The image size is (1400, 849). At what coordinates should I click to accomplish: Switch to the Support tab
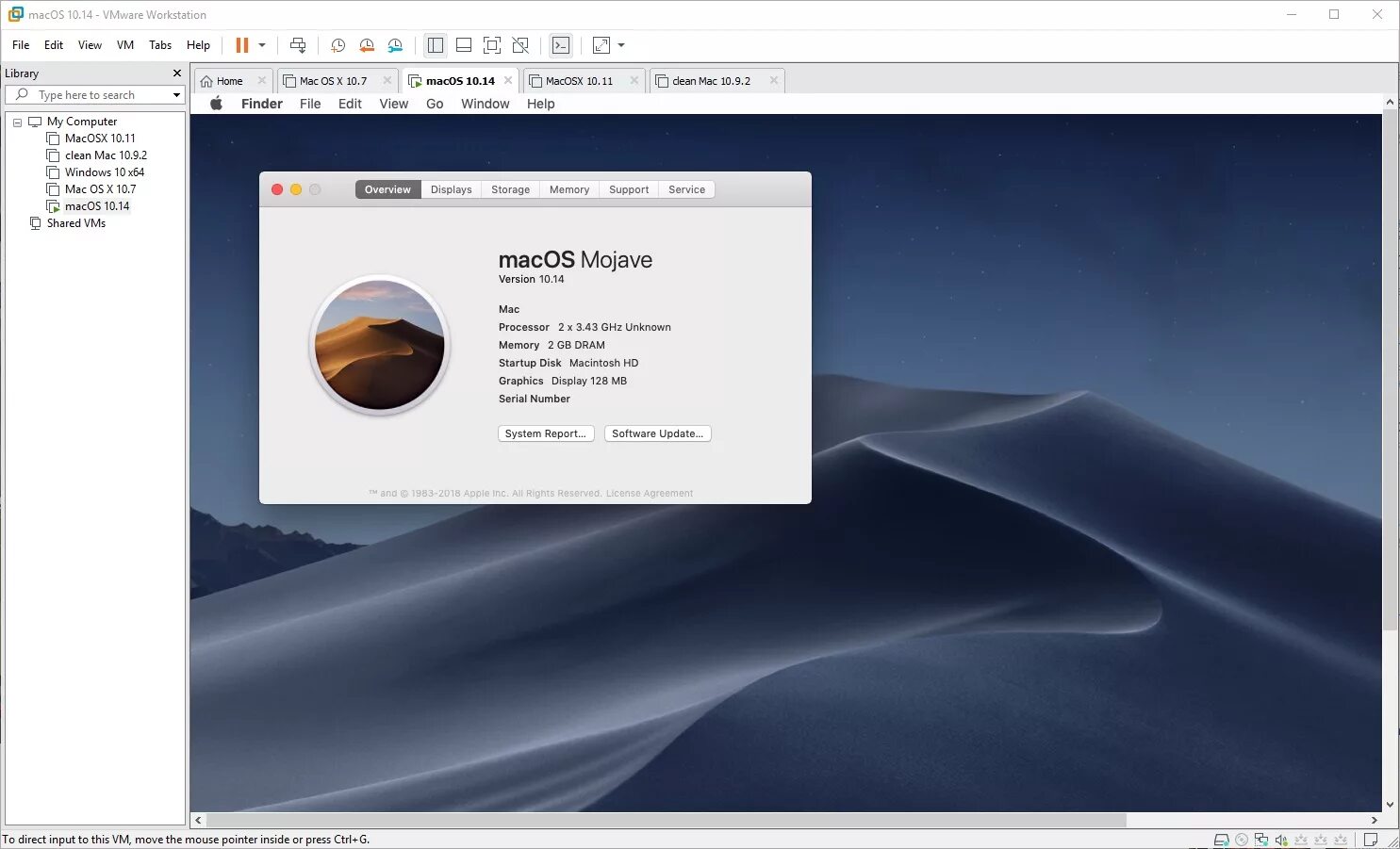pos(629,189)
